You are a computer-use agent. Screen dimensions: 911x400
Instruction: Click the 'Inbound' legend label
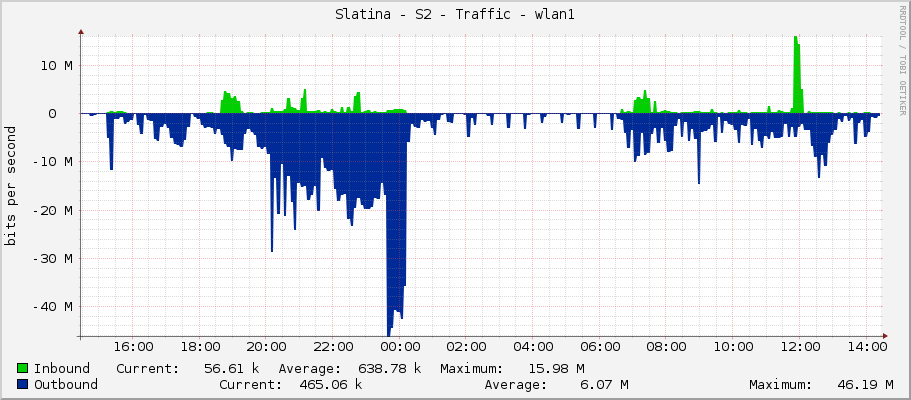coord(62,369)
